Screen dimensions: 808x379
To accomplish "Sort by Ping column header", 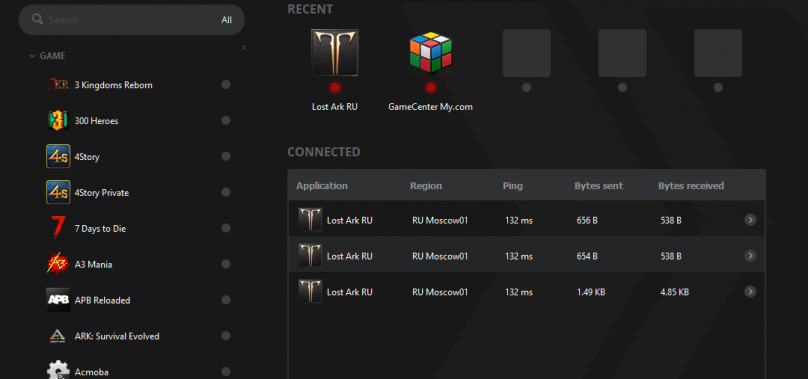I will tap(513, 186).
